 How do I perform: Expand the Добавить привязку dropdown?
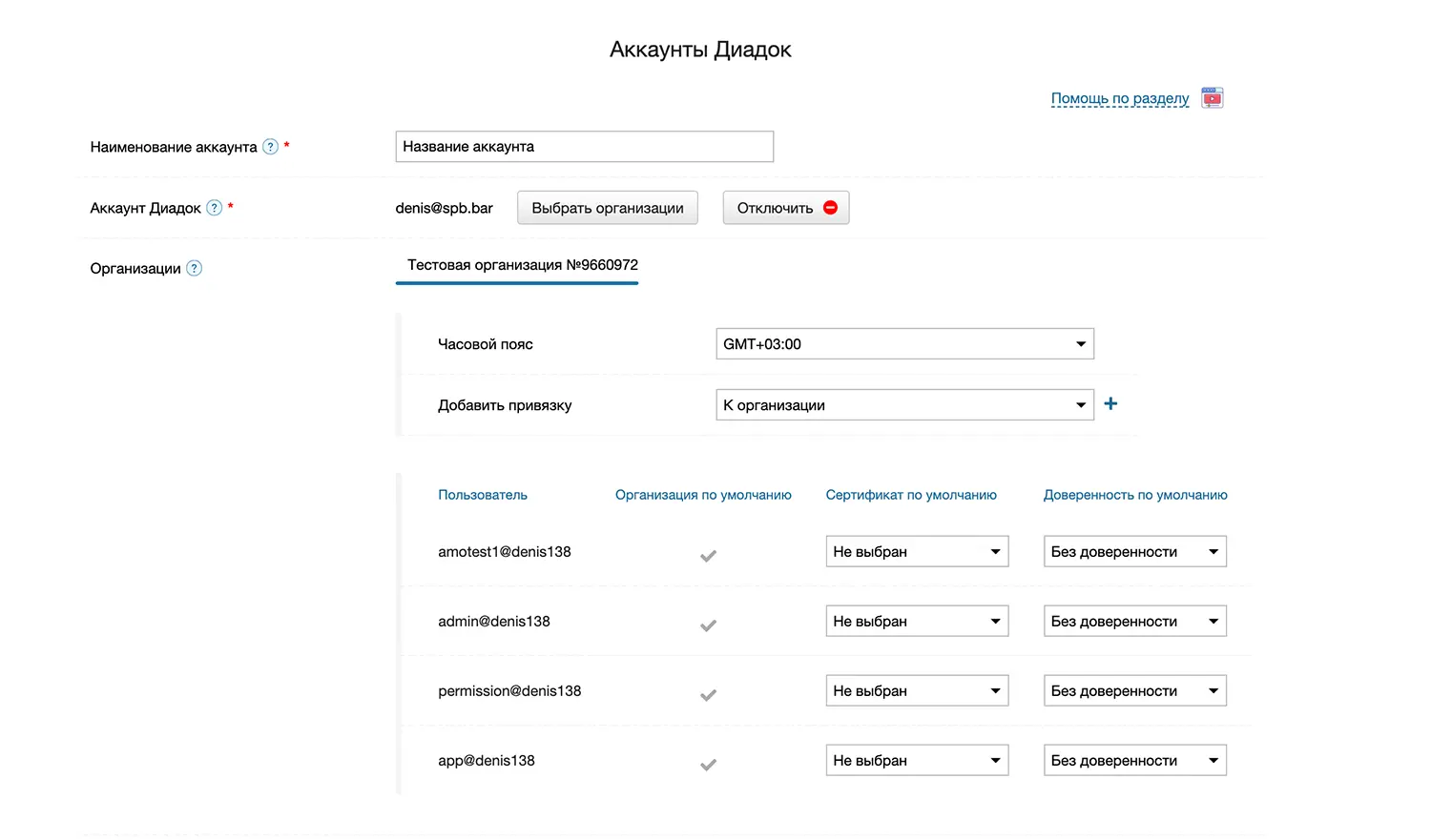[903, 405]
